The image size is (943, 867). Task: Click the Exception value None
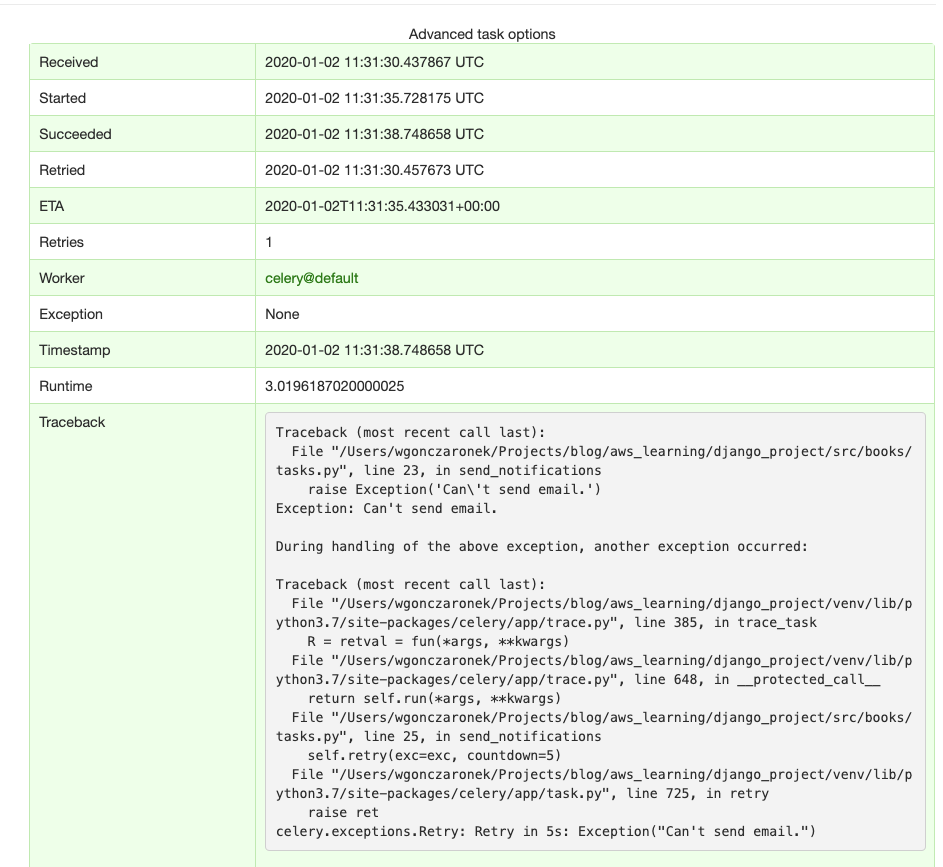[x=282, y=314]
